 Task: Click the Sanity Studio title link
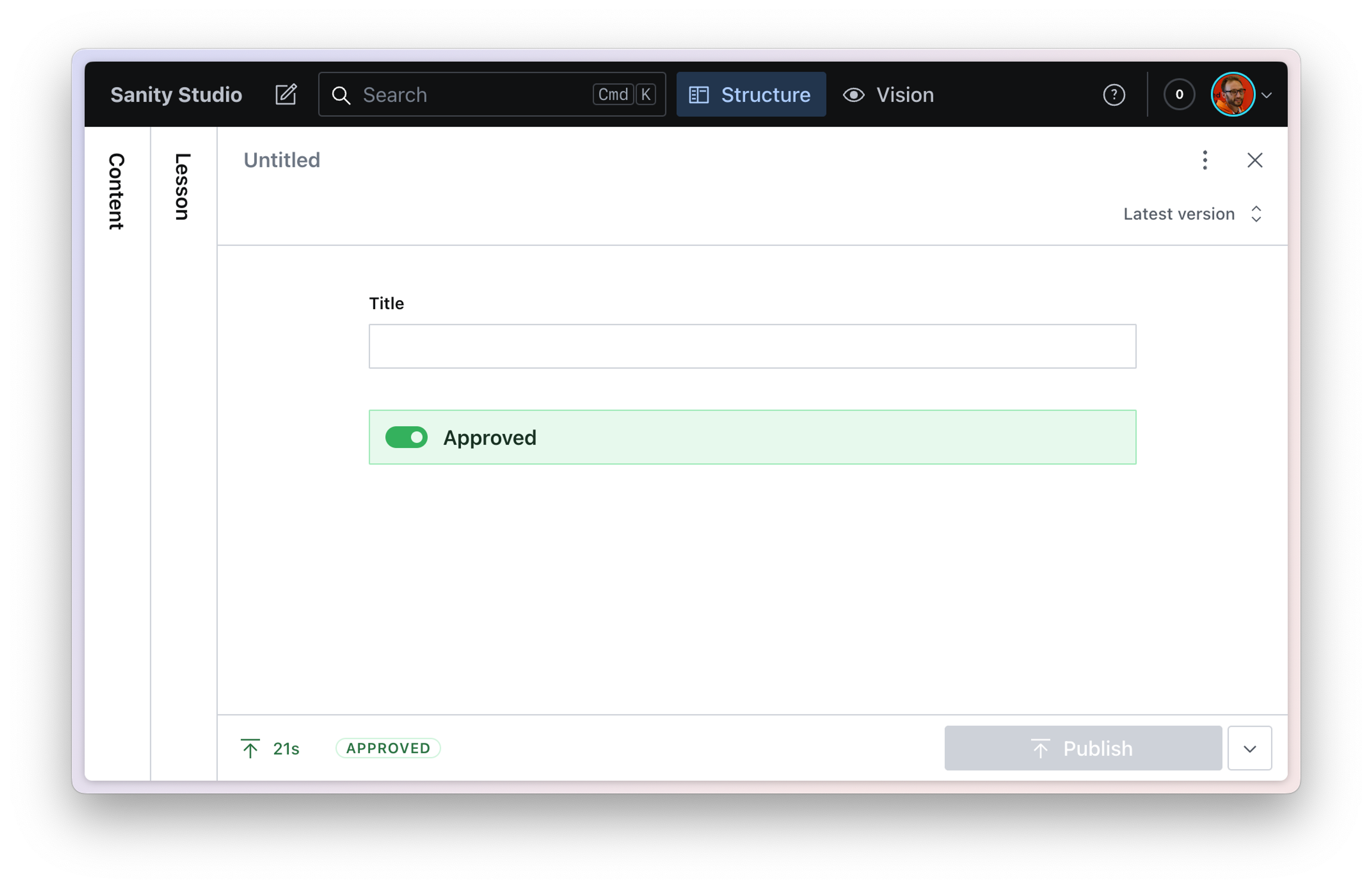coord(177,95)
